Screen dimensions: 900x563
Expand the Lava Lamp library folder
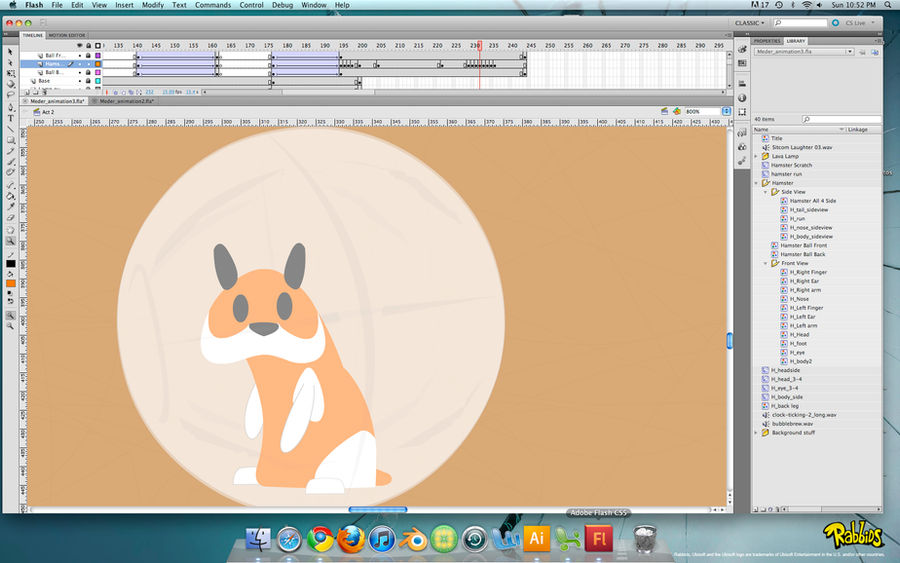click(756, 156)
